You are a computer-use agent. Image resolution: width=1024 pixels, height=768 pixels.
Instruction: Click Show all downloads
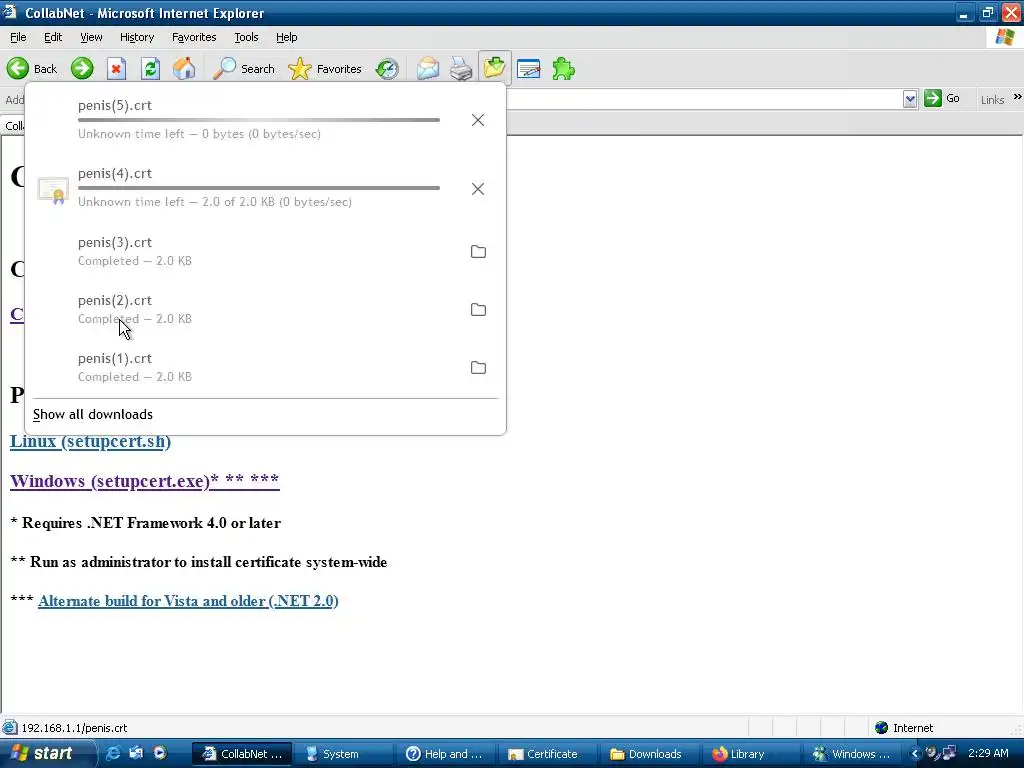click(x=93, y=414)
